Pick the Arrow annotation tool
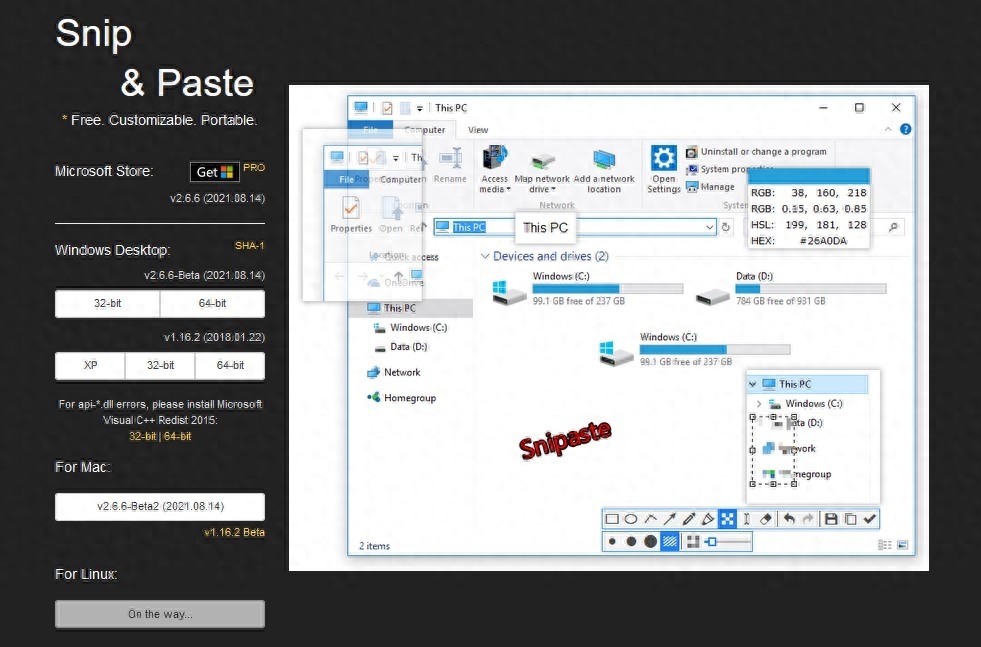This screenshot has height=647, width=981. coord(670,519)
